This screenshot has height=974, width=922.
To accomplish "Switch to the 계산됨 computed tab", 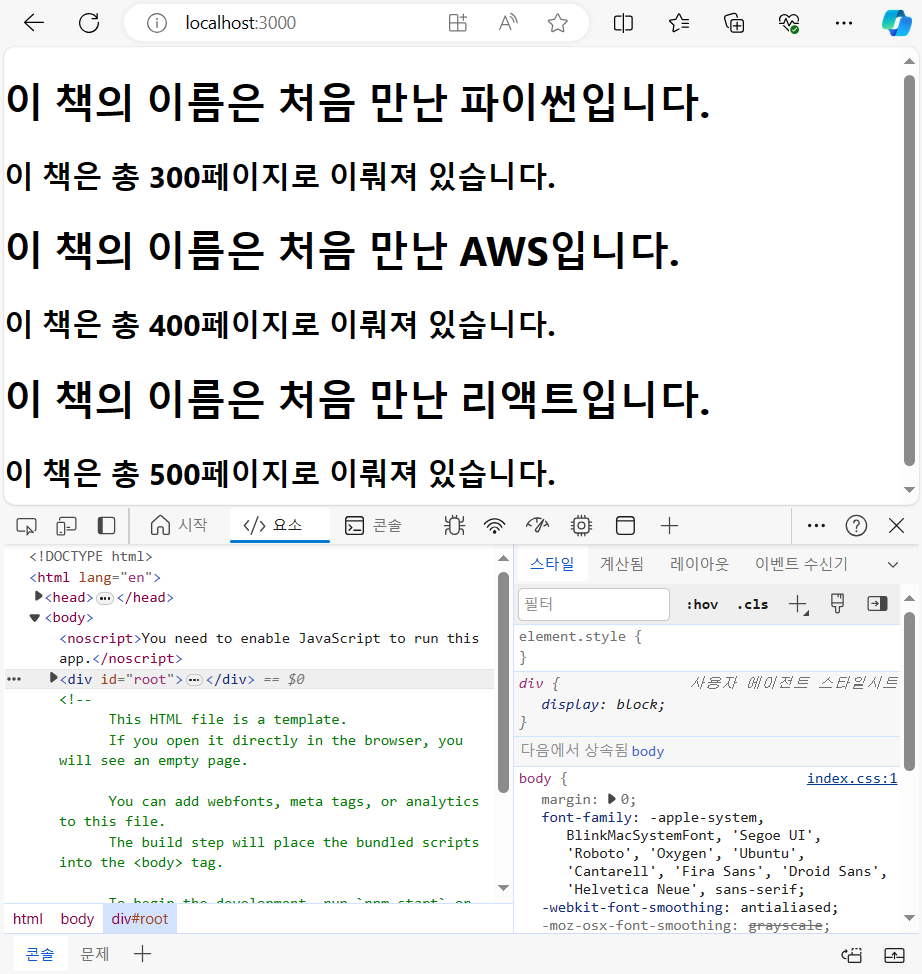I will [621, 564].
